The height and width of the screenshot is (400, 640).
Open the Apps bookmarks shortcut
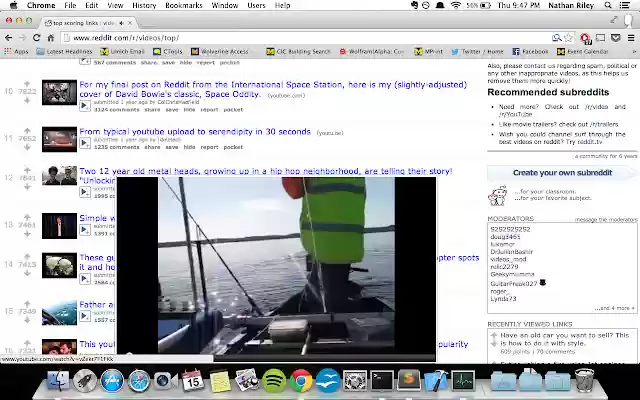click(16, 51)
